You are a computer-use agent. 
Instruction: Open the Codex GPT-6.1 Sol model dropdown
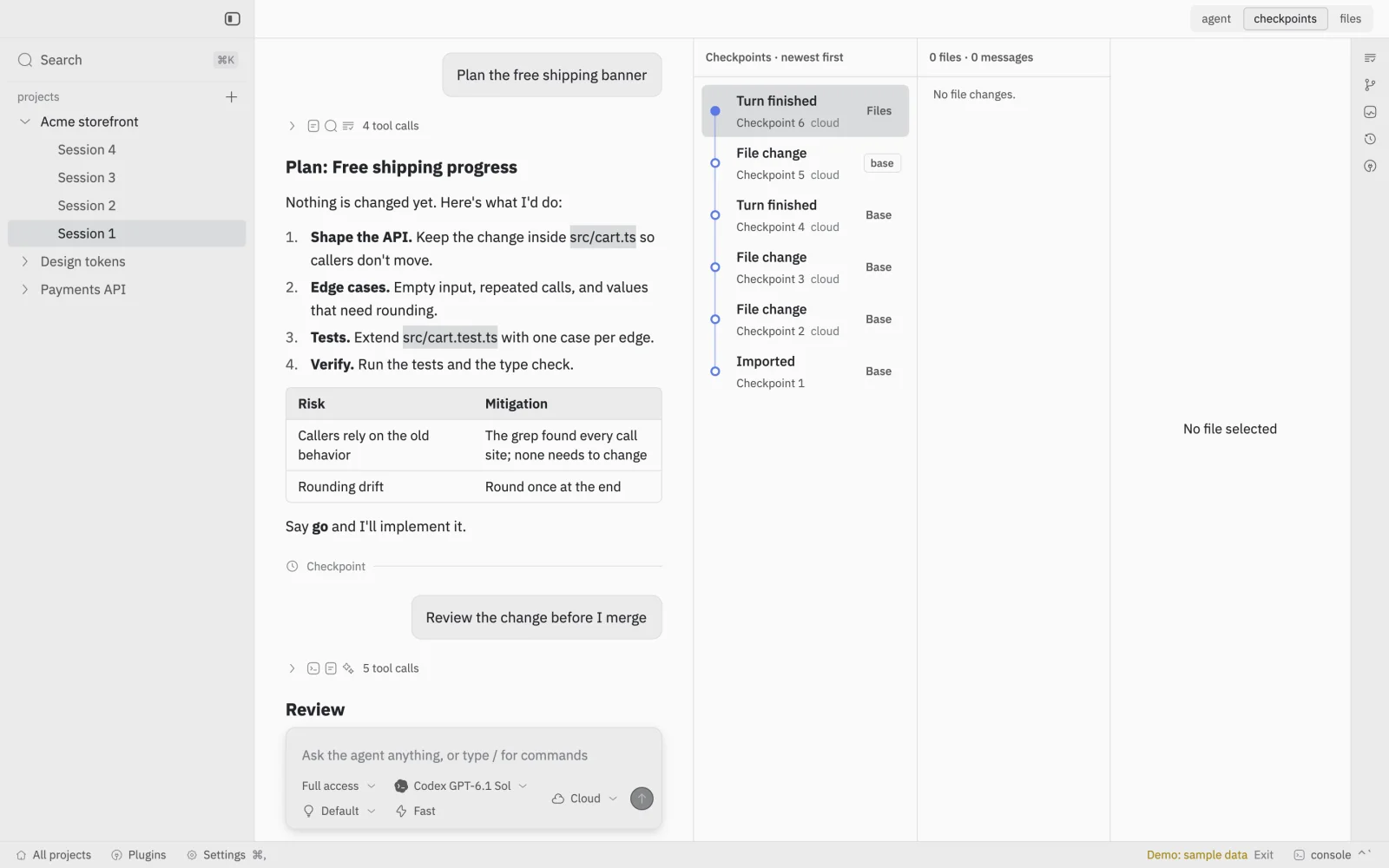tap(461, 786)
